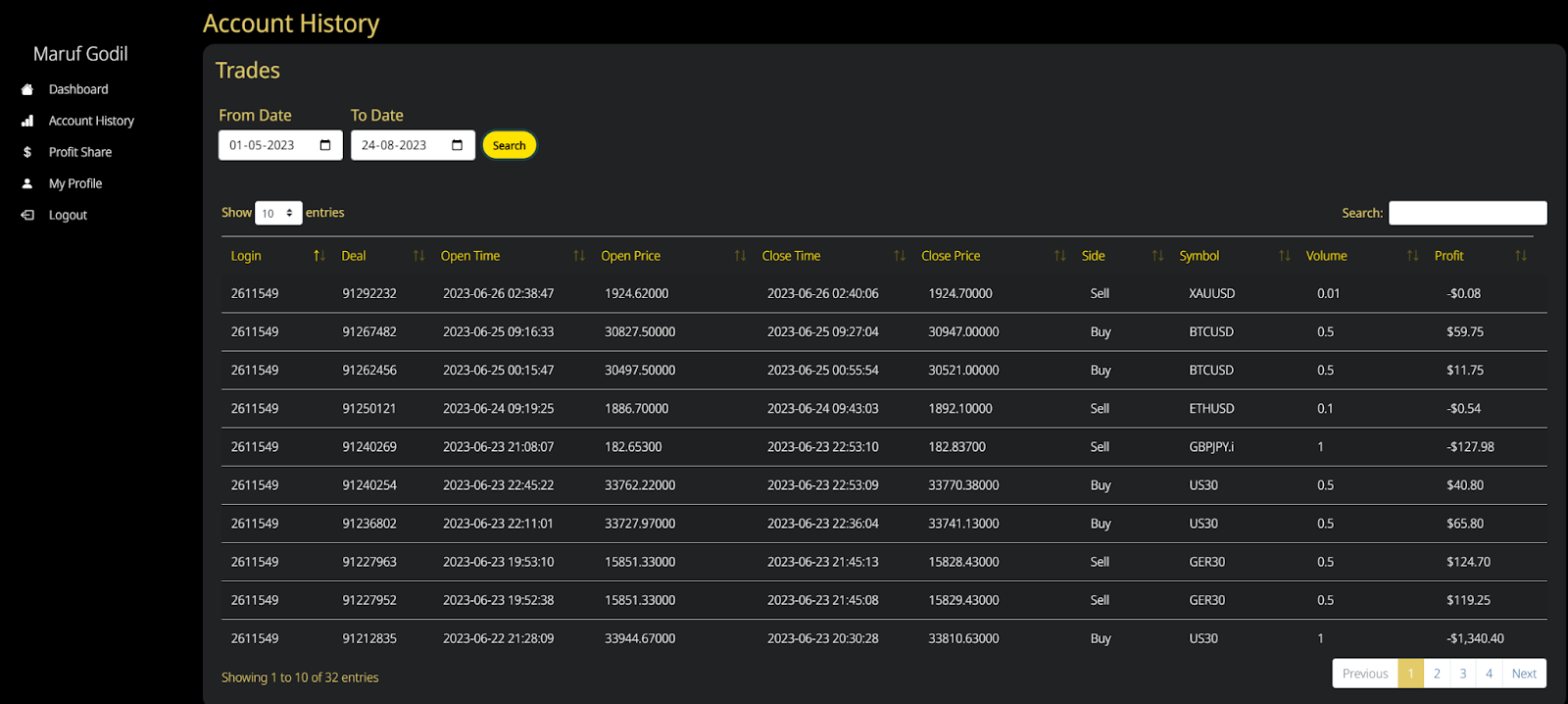Select deal number 91240269
Screen dimensions: 1568x704
pos(369,446)
